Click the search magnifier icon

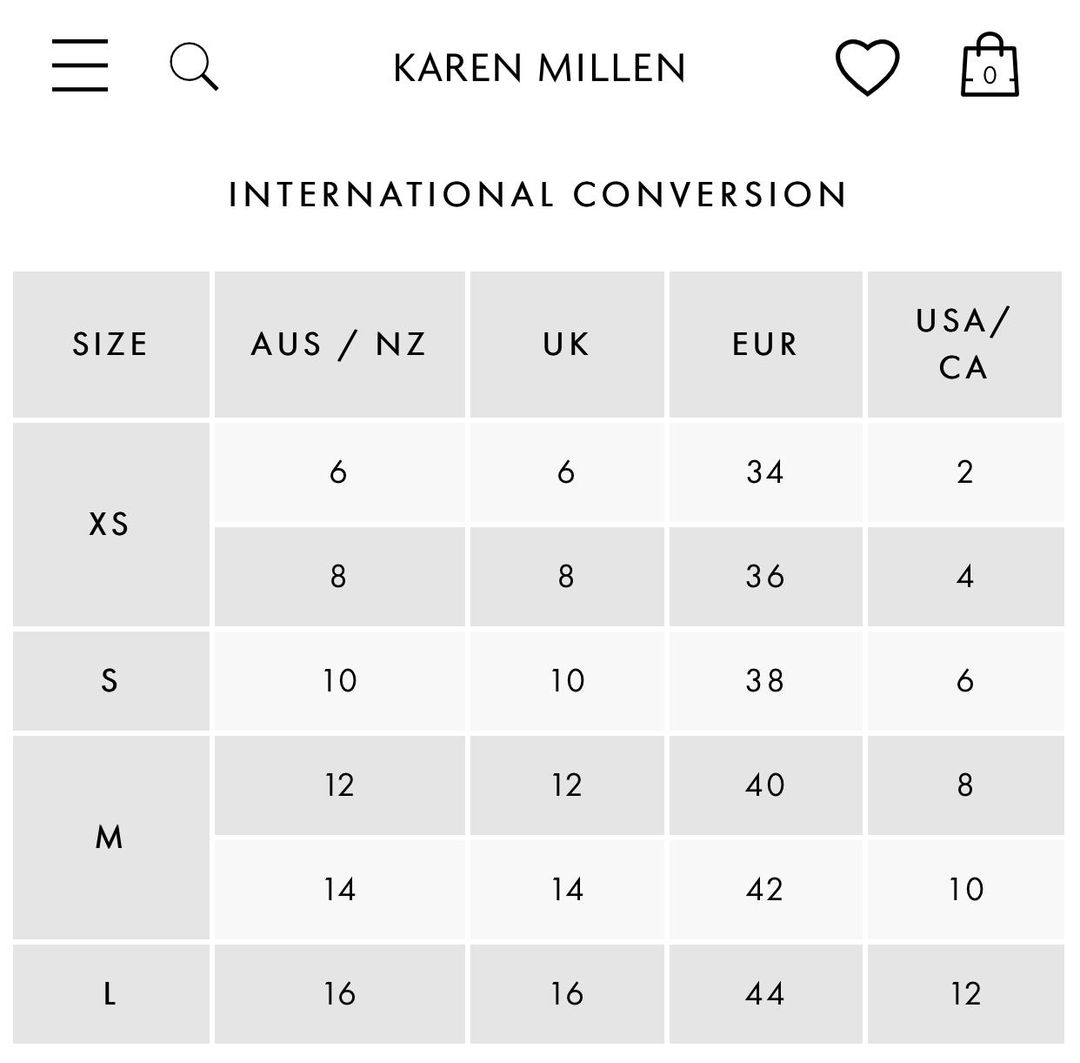193,67
